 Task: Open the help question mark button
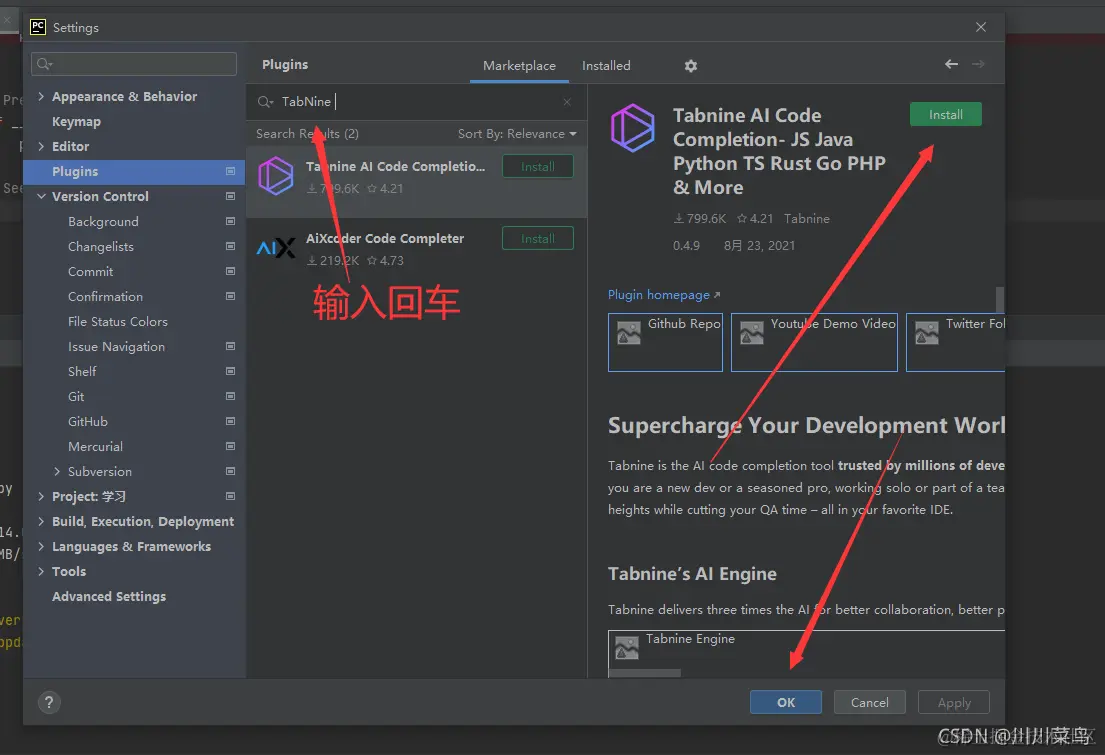(49, 702)
